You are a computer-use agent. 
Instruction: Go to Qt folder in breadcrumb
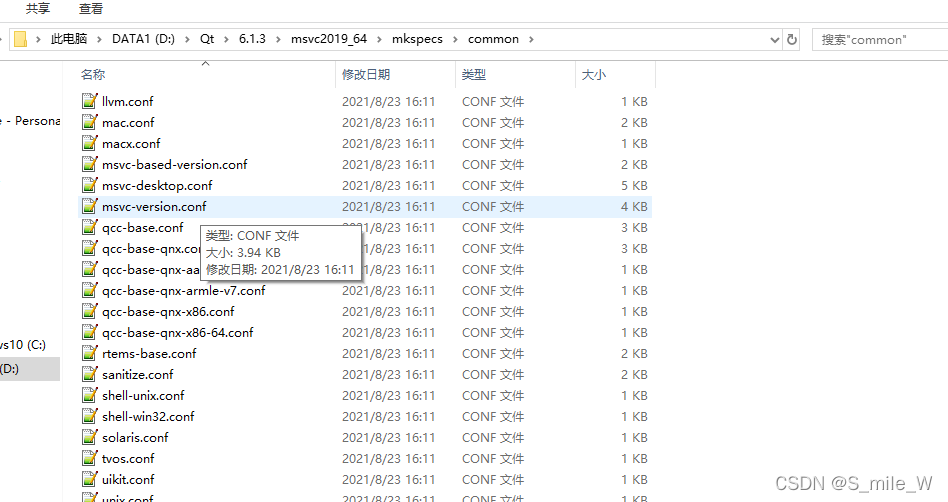click(207, 39)
